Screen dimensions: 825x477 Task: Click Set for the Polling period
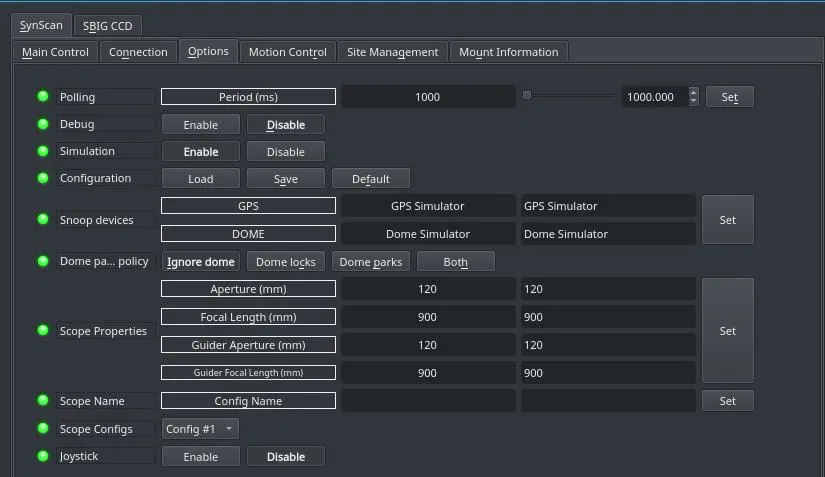tap(729, 97)
